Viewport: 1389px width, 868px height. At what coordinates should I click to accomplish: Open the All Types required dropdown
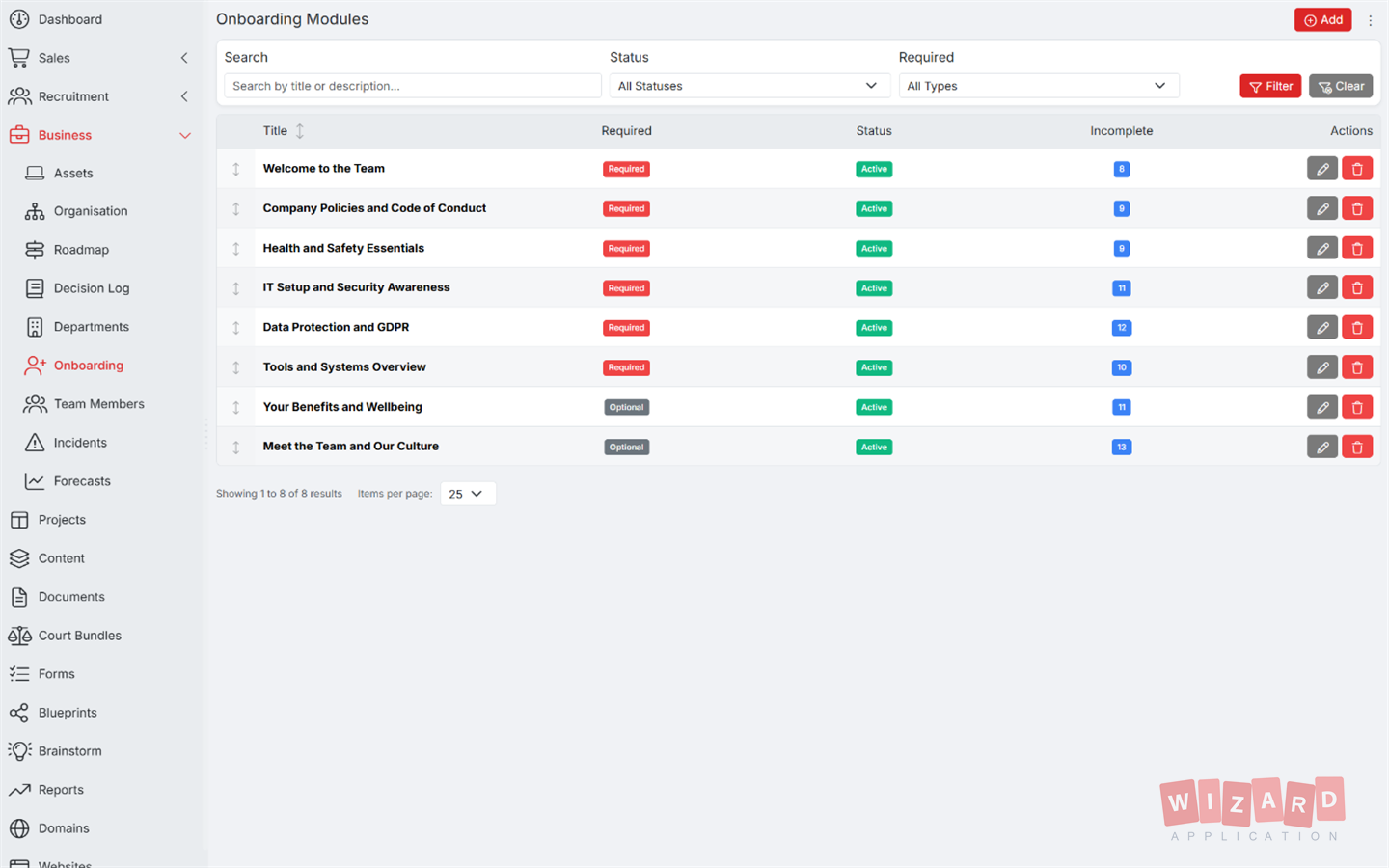pyautogui.click(x=1038, y=86)
